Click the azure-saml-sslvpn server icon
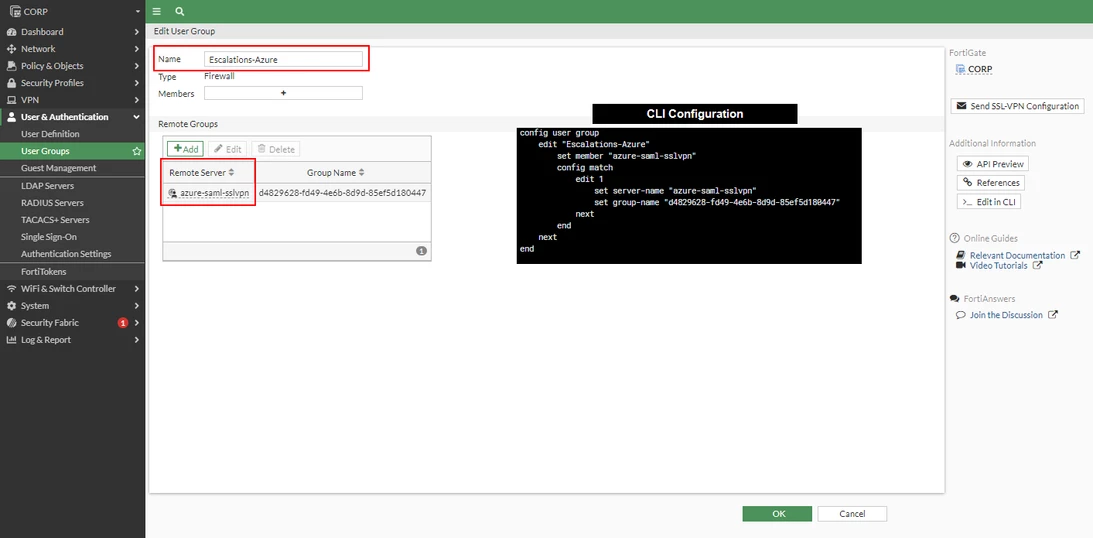1093x538 pixels. click(172, 193)
